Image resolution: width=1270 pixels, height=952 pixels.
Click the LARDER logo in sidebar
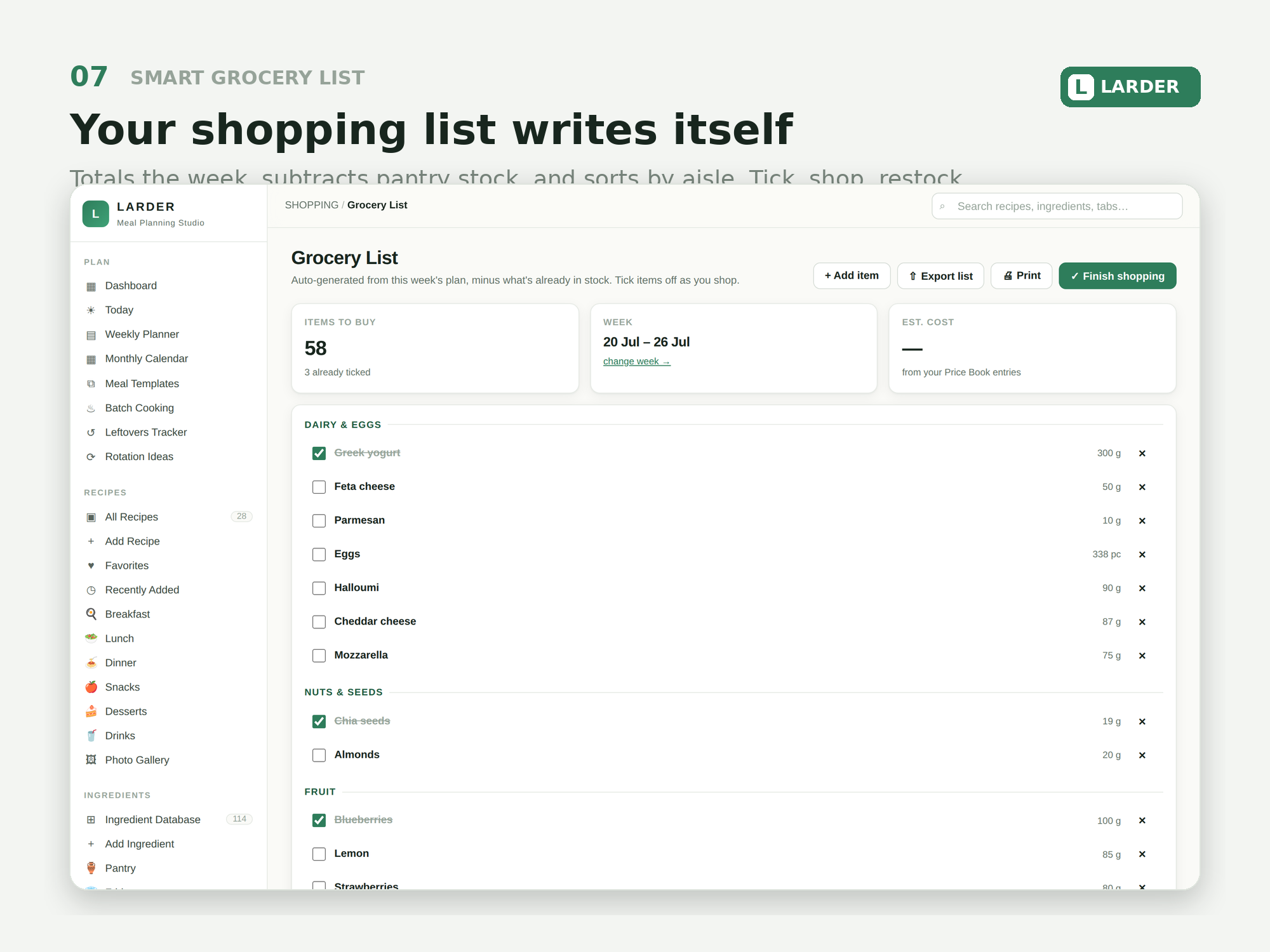tap(96, 214)
